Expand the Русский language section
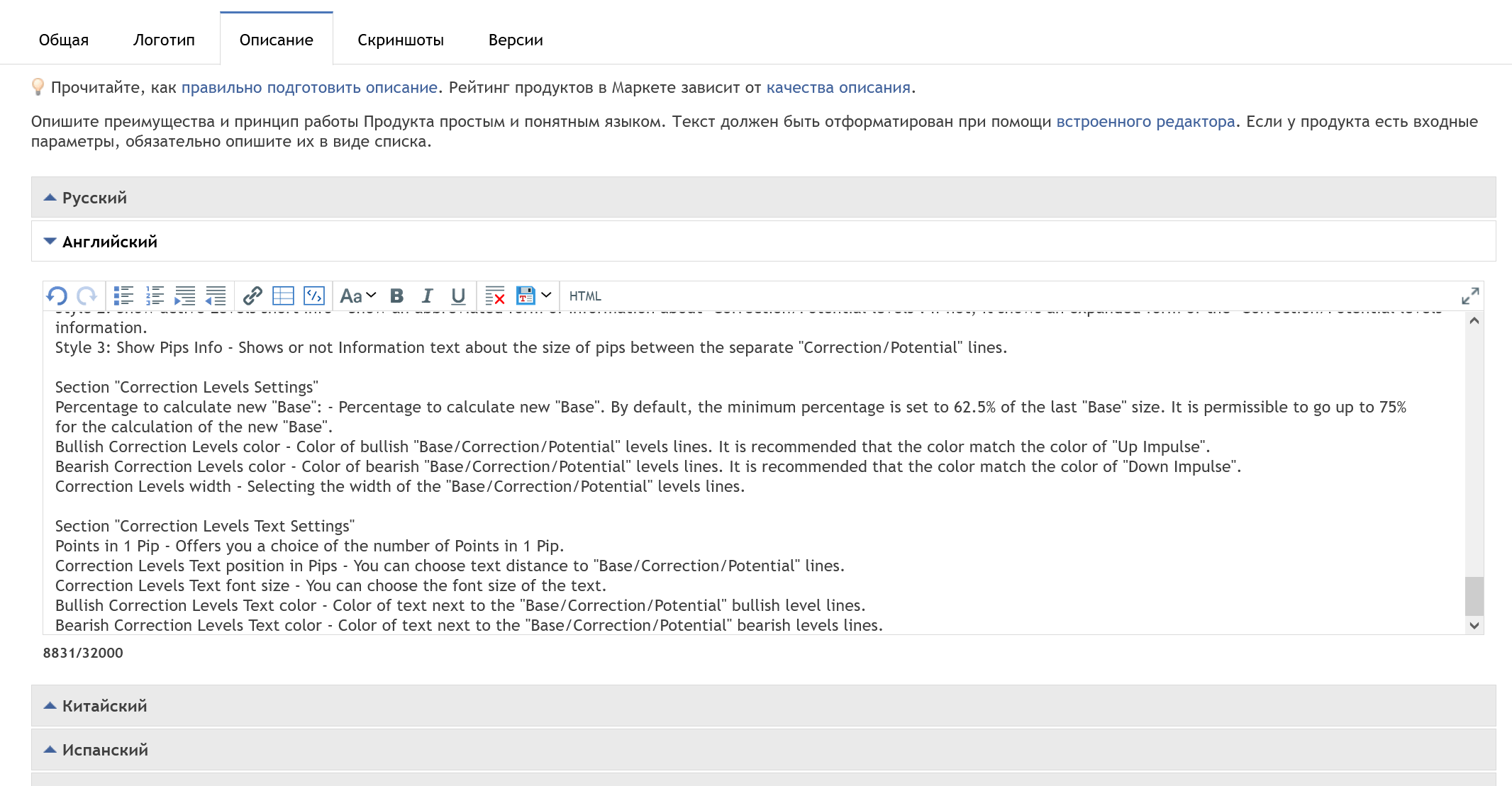This screenshot has height=786, width=1512. click(x=94, y=198)
